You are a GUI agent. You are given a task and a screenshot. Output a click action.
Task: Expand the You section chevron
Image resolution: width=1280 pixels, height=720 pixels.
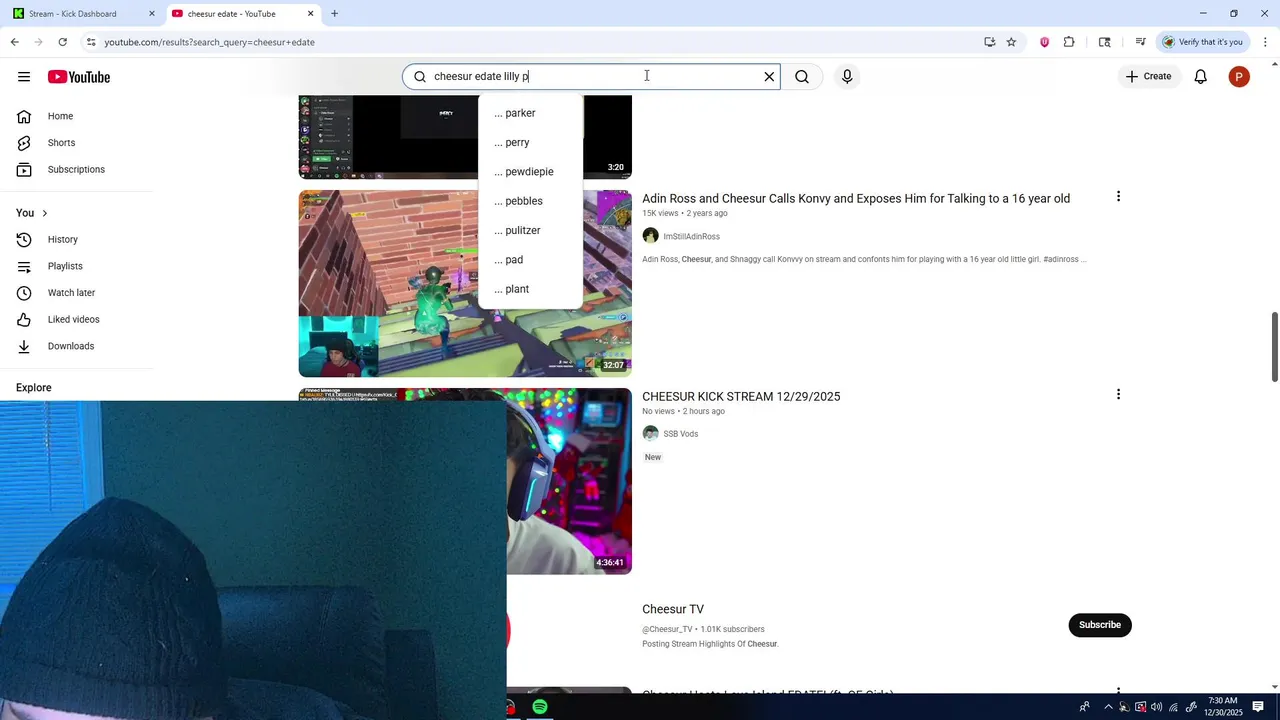44,213
